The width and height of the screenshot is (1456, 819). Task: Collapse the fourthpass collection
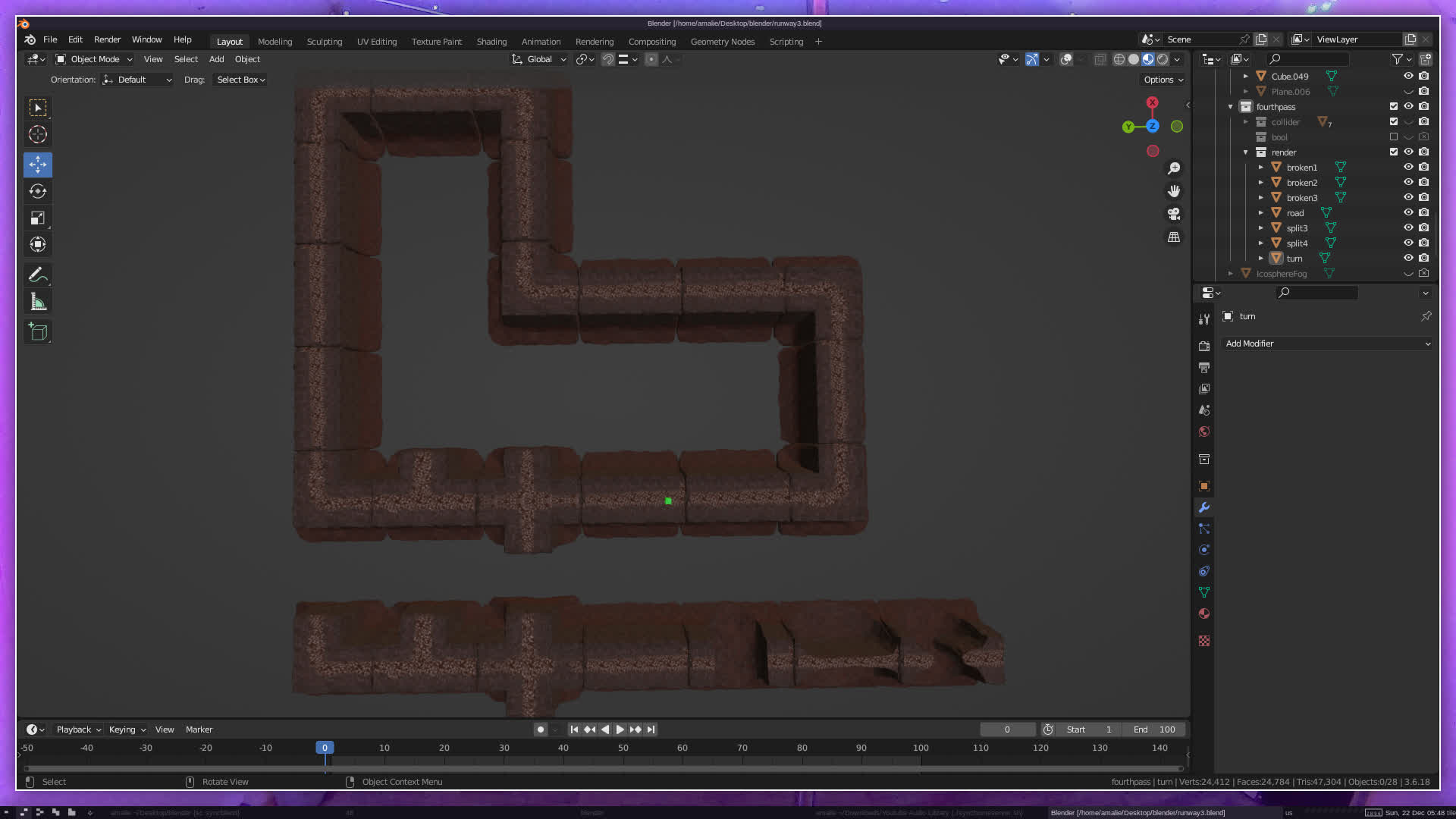pyautogui.click(x=1230, y=107)
